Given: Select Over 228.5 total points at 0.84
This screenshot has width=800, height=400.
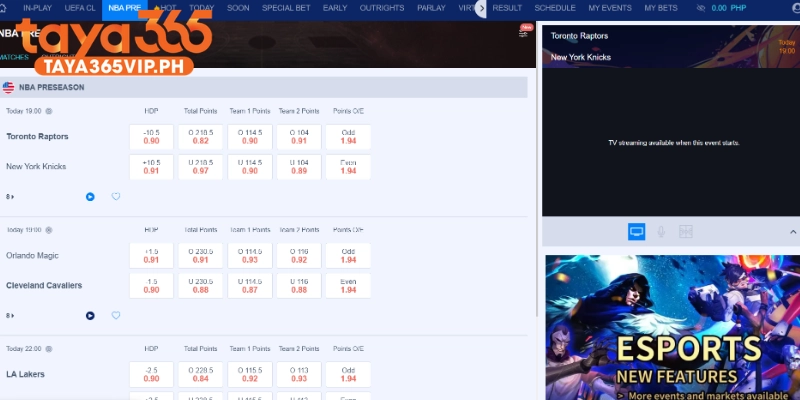Looking at the screenshot, I should 201,374.
